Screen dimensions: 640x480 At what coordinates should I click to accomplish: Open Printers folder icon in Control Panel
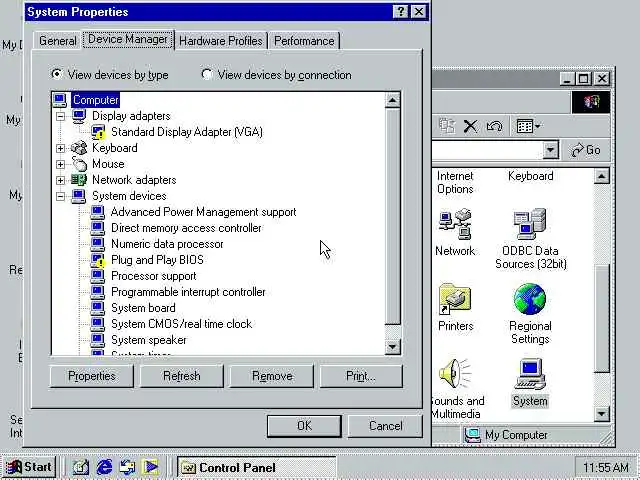(x=455, y=299)
